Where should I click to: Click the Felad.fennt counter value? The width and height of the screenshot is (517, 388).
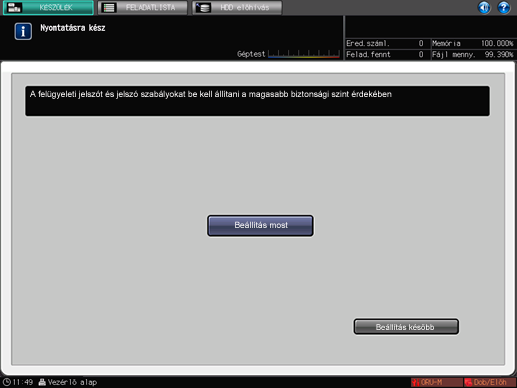[x=421, y=54]
